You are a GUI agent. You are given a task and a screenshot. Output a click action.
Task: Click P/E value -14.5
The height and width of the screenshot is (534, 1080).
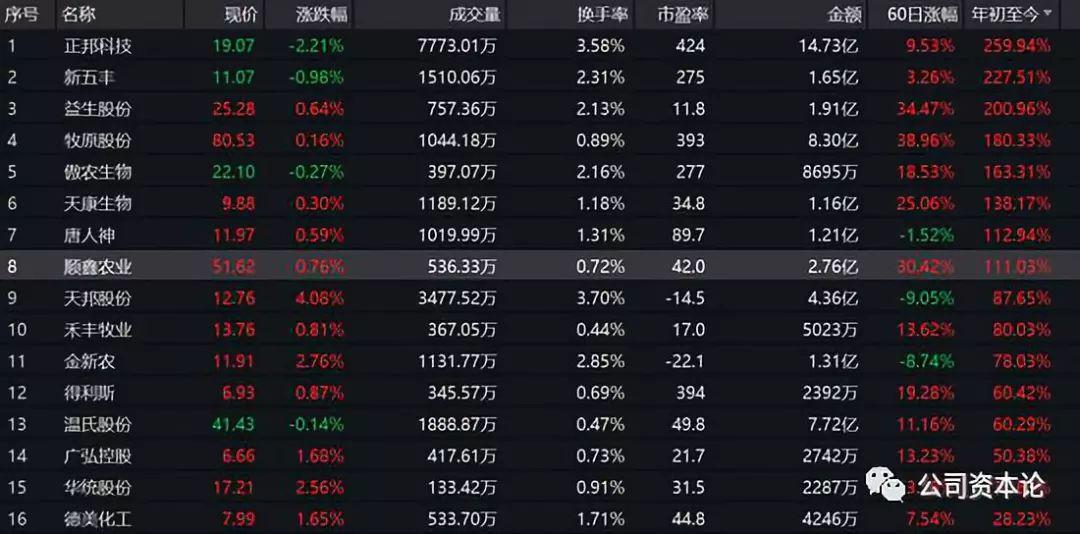[684, 298]
